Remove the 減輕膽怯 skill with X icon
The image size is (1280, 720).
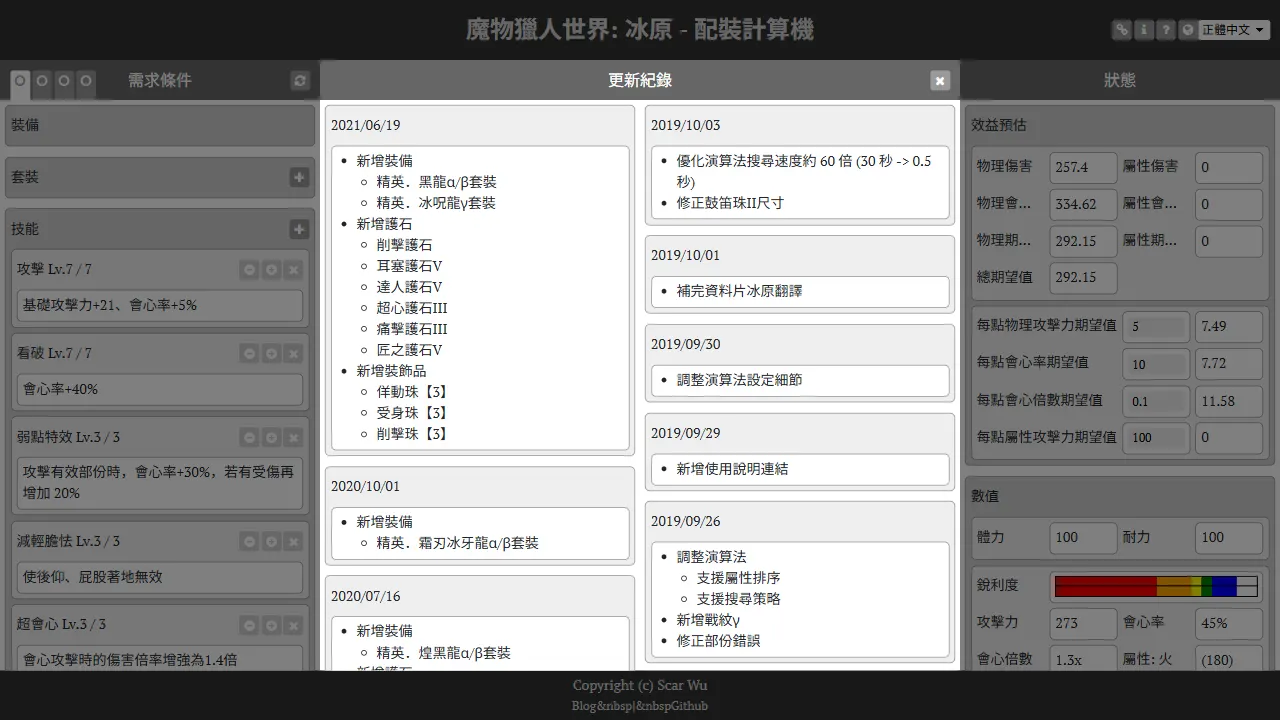point(293,541)
